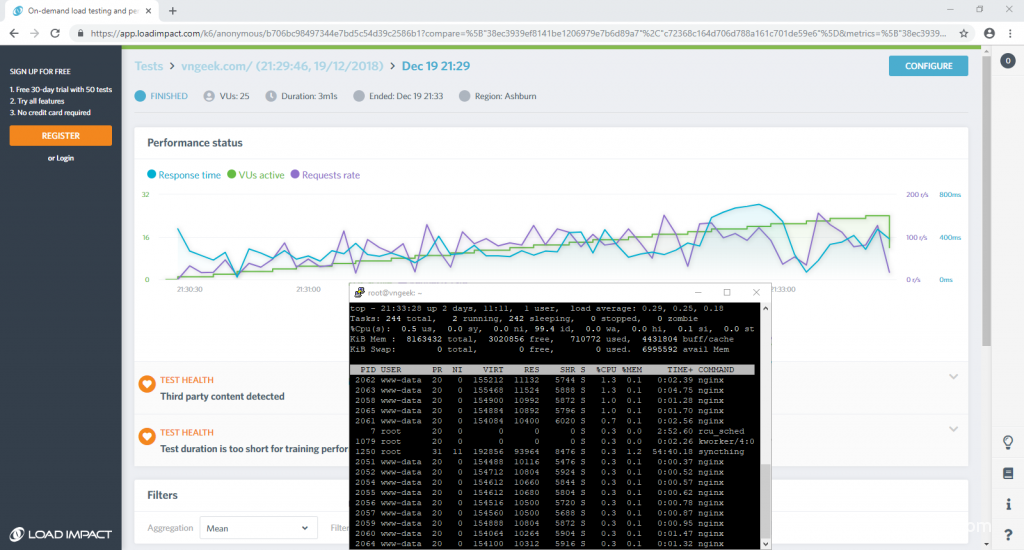This screenshot has height=550, width=1024.
Task: Minimize the browser window
Action: click(x=950, y=10)
